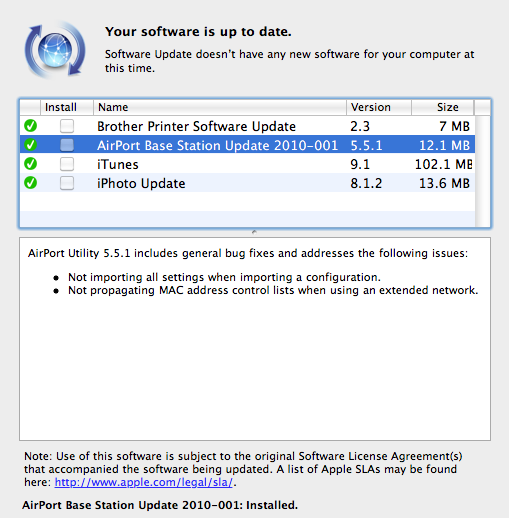Click green checkmark beside Brother Printer Software Update
Image resolution: width=509 pixels, height=518 pixels.
tap(30, 126)
